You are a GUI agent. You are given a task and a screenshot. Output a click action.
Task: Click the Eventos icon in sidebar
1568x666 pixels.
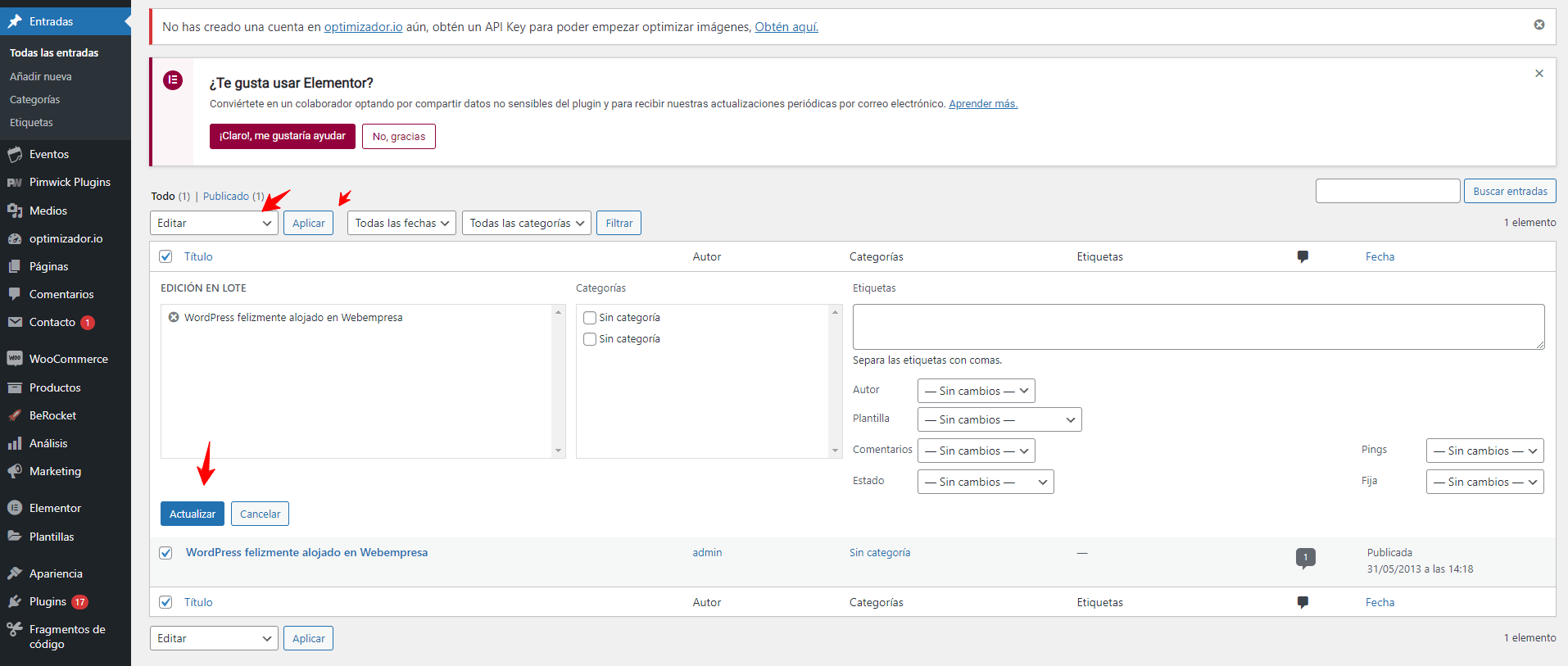15,154
